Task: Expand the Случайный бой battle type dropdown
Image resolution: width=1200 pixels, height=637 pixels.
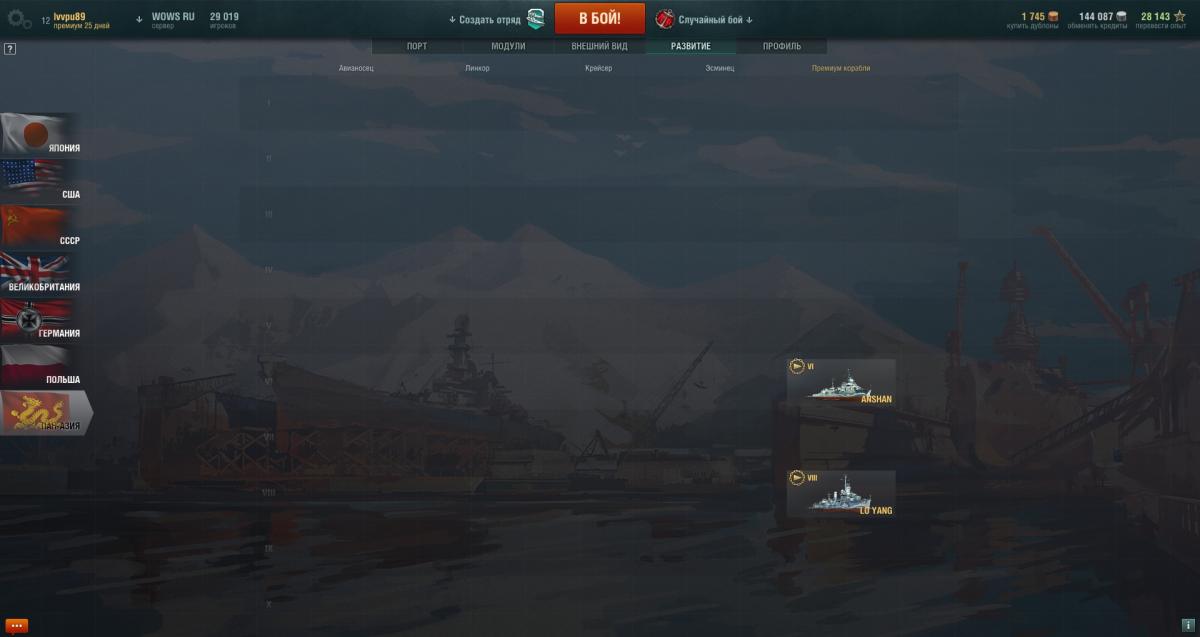Action: (x=750, y=20)
